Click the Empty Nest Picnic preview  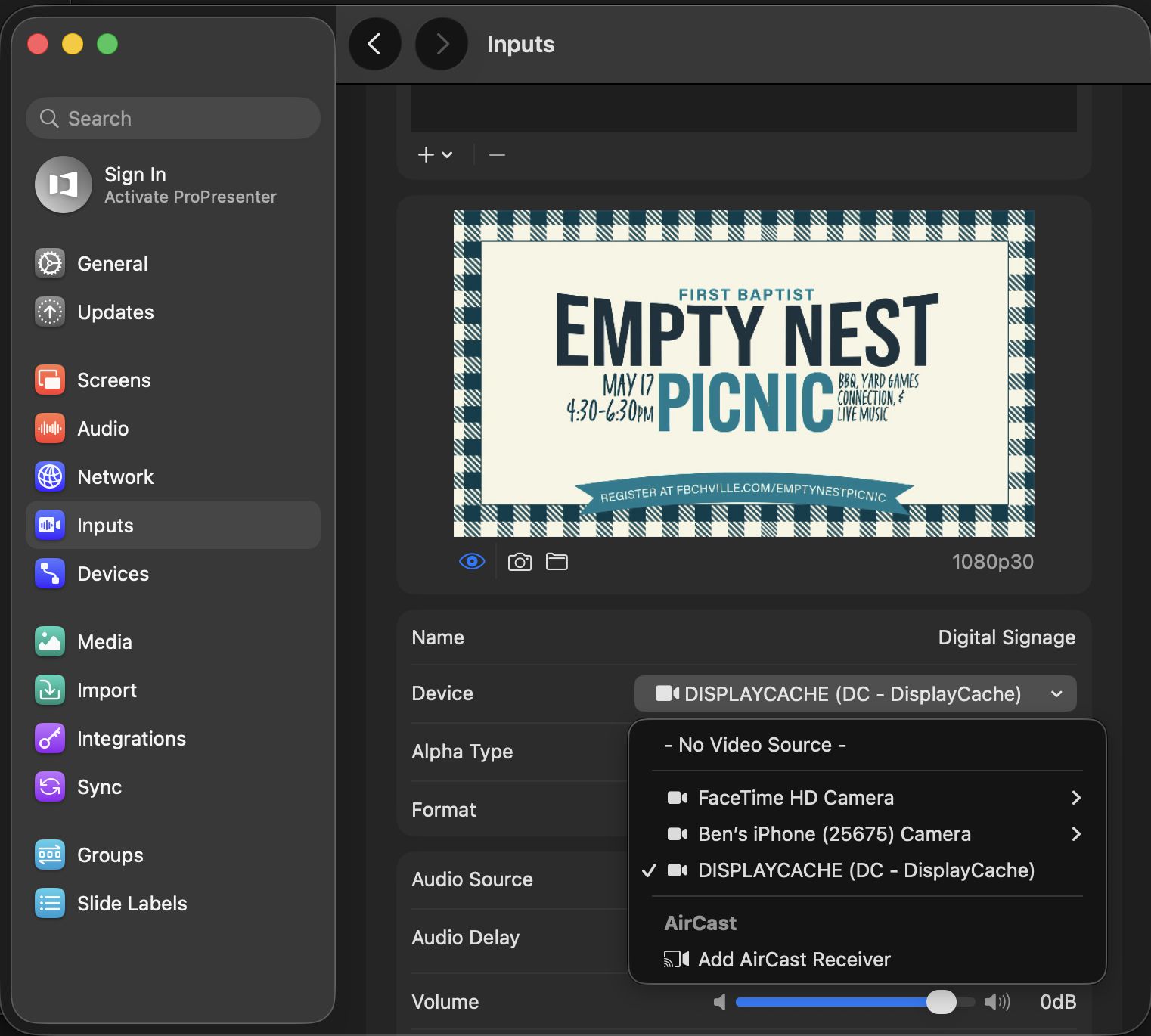744,374
